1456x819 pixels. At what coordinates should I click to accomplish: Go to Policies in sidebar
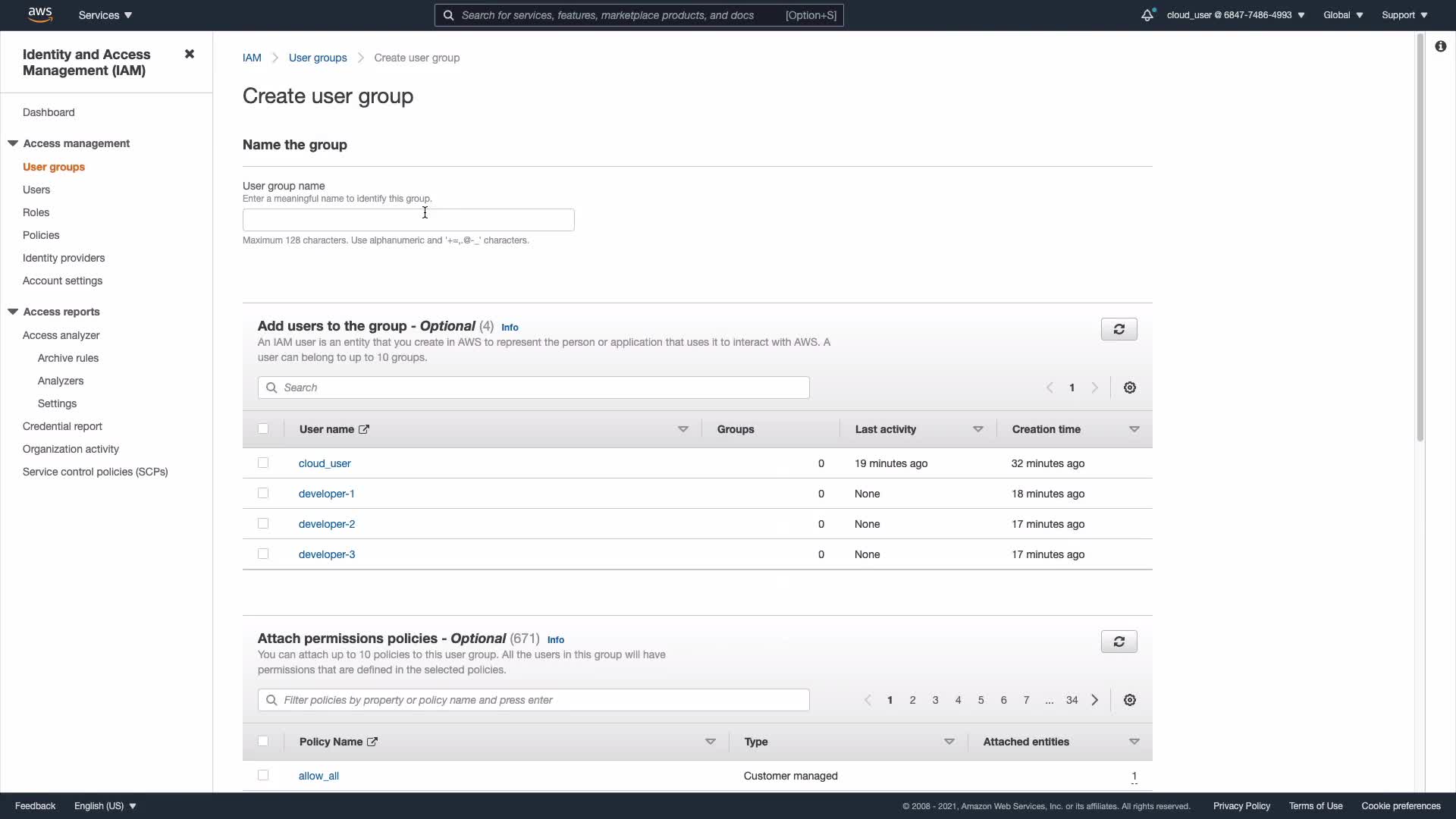41,235
